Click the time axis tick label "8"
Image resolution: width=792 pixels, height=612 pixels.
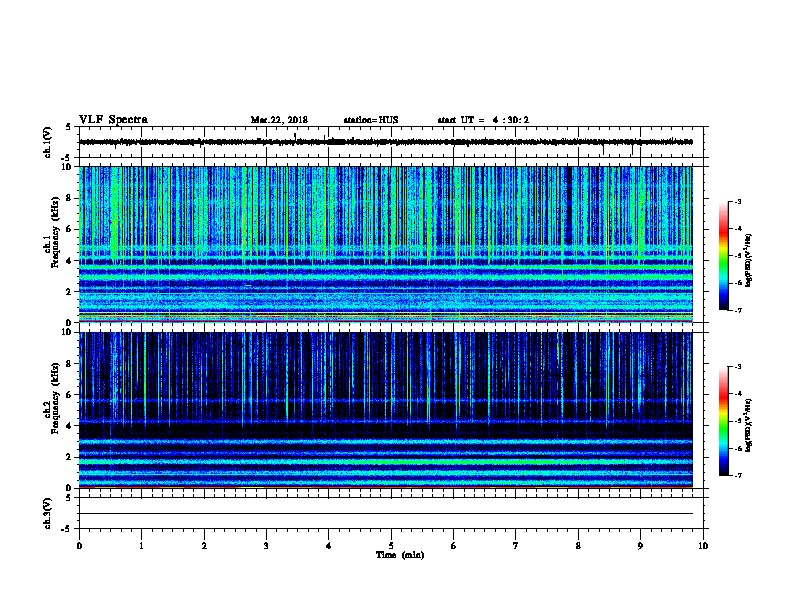578,546
